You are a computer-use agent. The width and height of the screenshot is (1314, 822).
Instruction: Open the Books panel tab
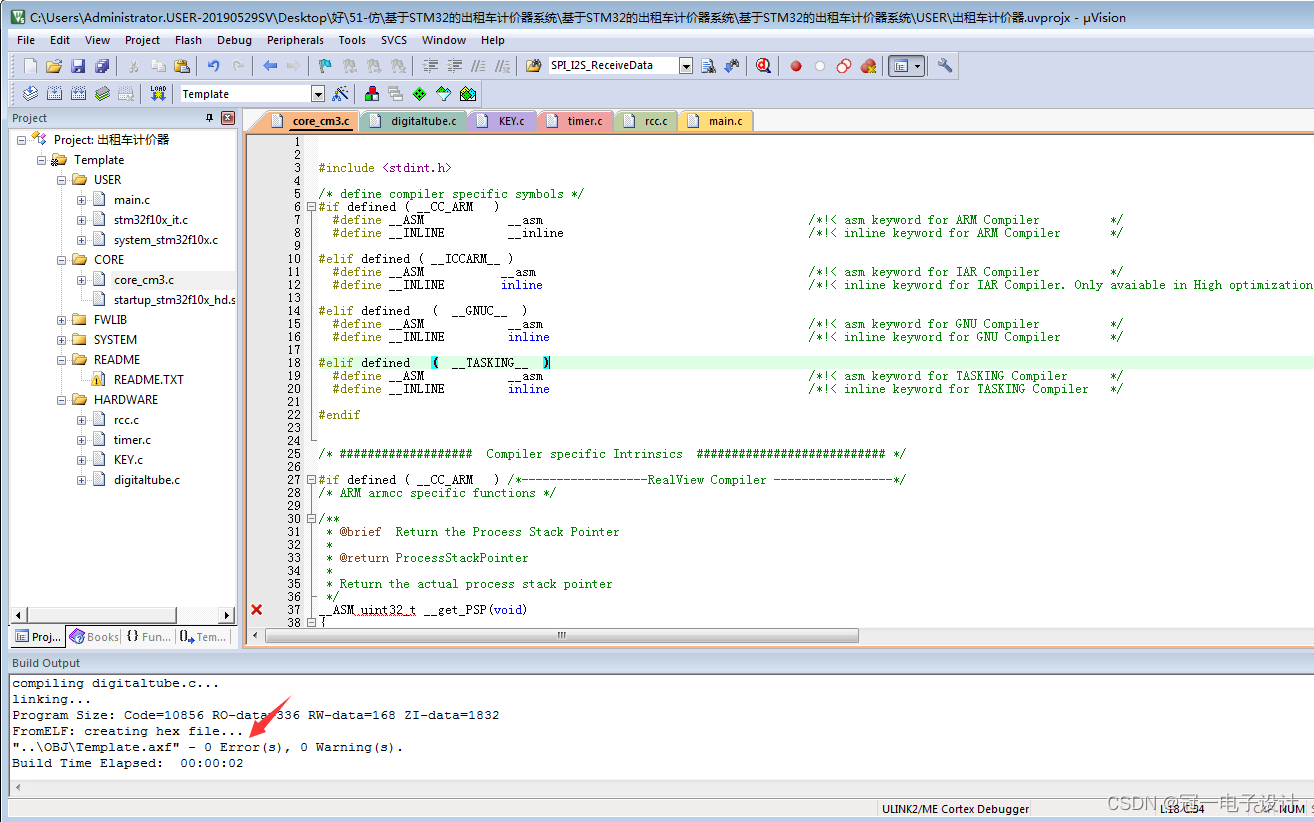pyautogui.click(x=94, y=637)
